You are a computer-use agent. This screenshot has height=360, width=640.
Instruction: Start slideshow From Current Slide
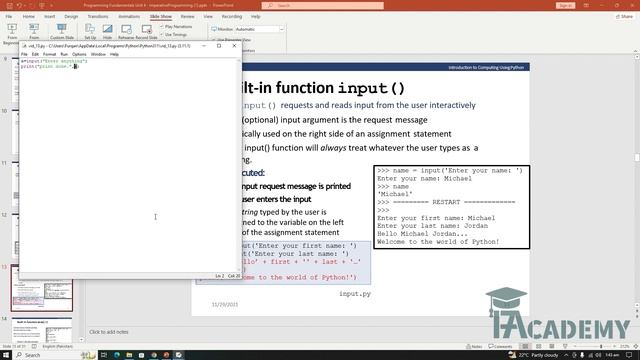point(34,32)
